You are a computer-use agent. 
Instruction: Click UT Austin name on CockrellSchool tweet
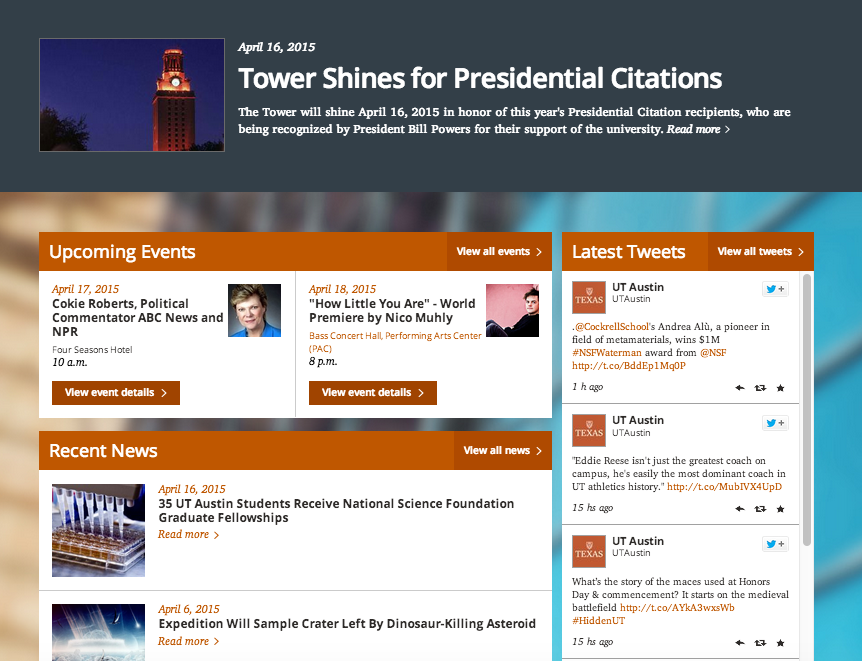638,287
